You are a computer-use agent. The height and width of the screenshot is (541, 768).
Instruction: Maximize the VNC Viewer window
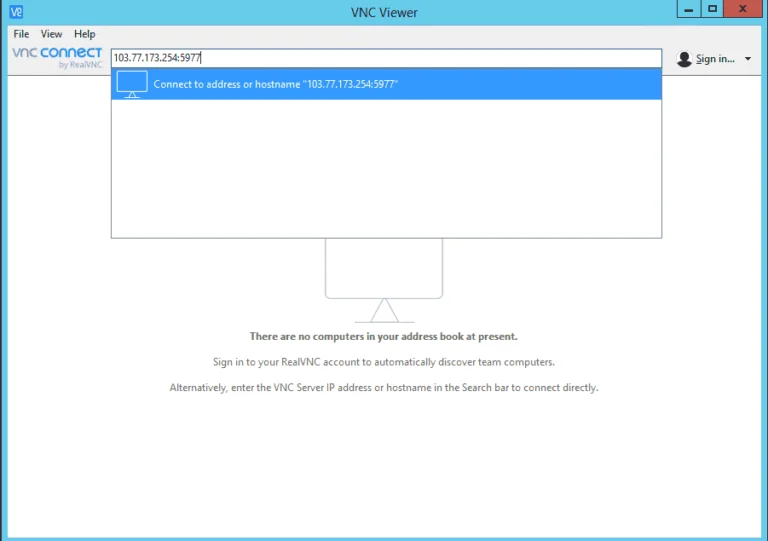click(712, 9)
